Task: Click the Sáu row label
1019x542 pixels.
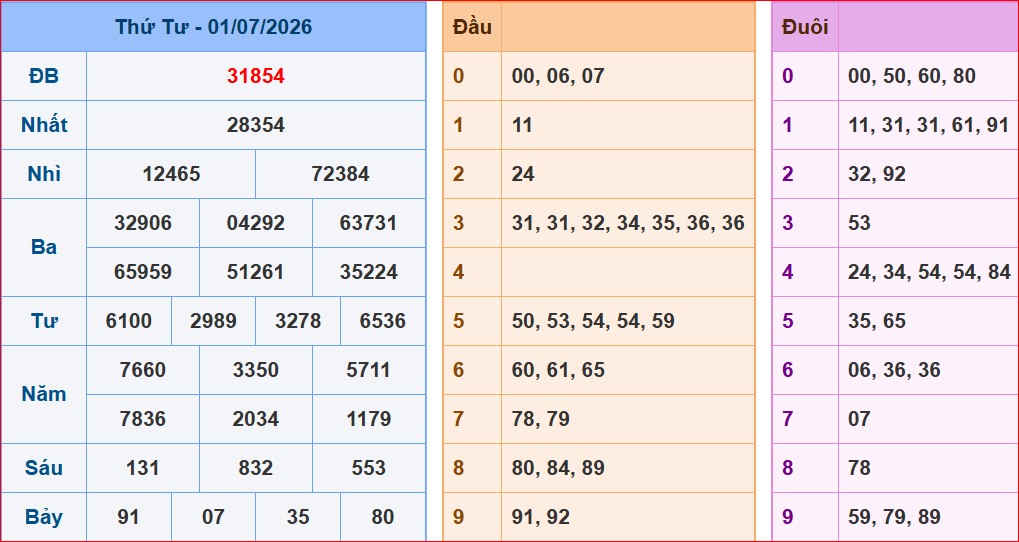Action: pos(44,468)
